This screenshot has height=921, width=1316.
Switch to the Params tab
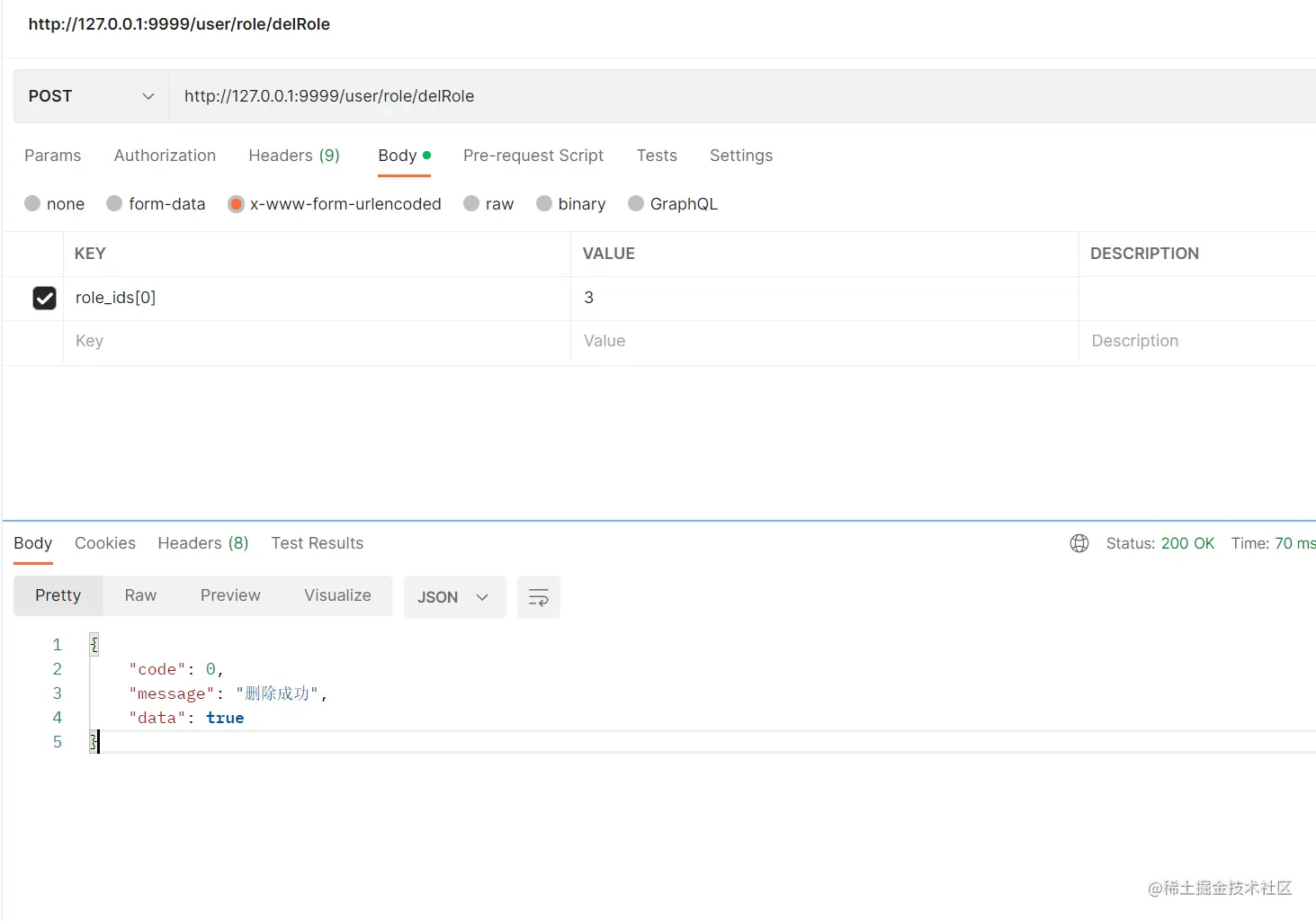point(52,156)
